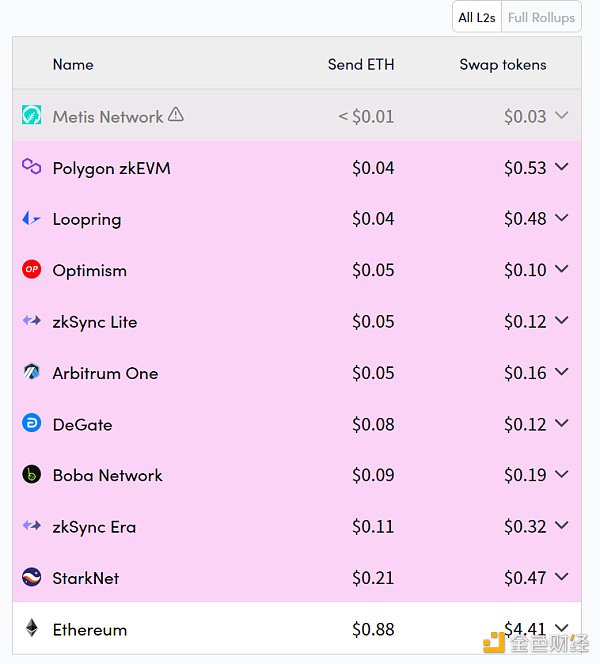Switch to the Full Rollups tab
This screenshot has height=664, width=600.
tap(541, 17)
